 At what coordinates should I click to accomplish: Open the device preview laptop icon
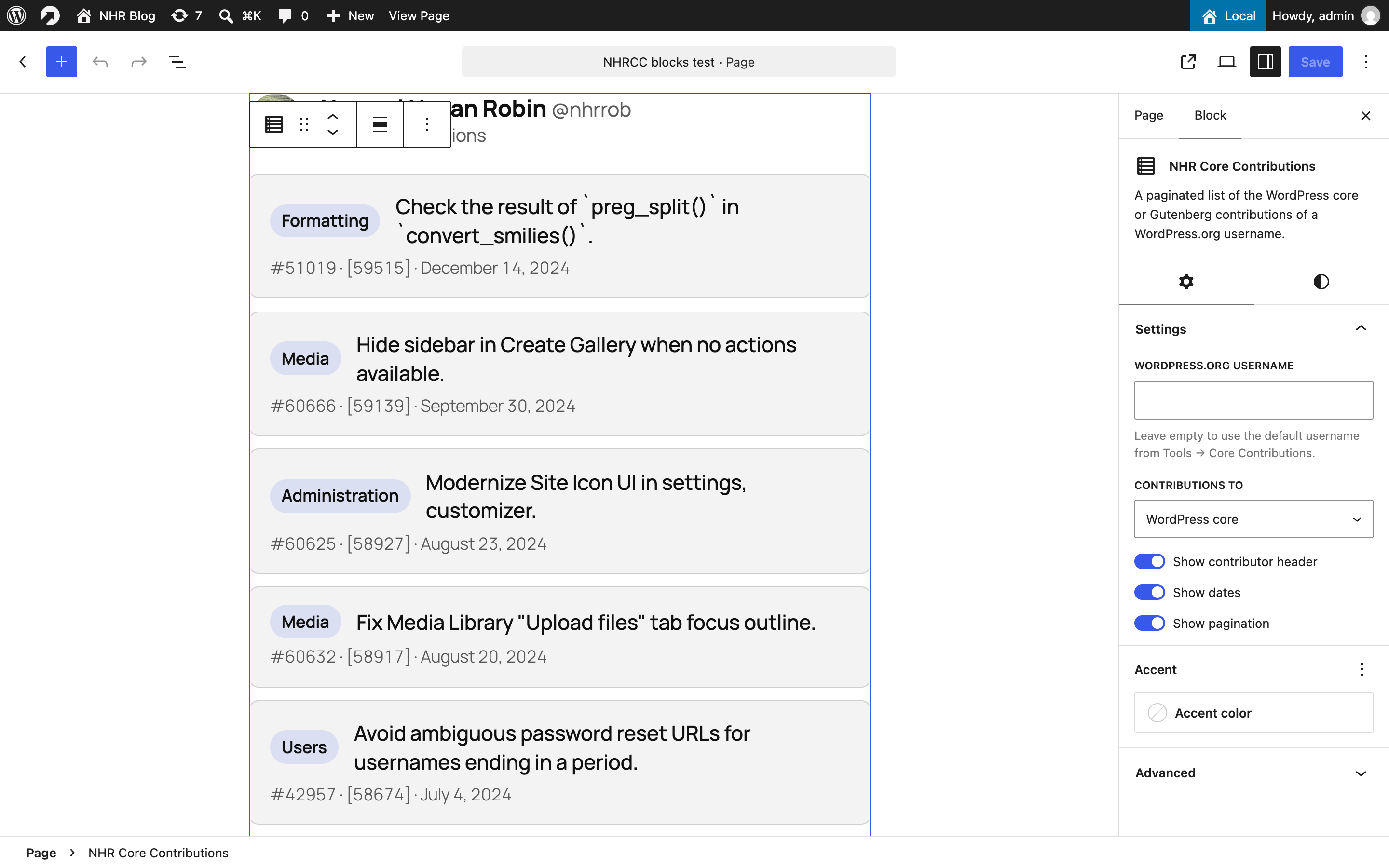click(1226, 61)
